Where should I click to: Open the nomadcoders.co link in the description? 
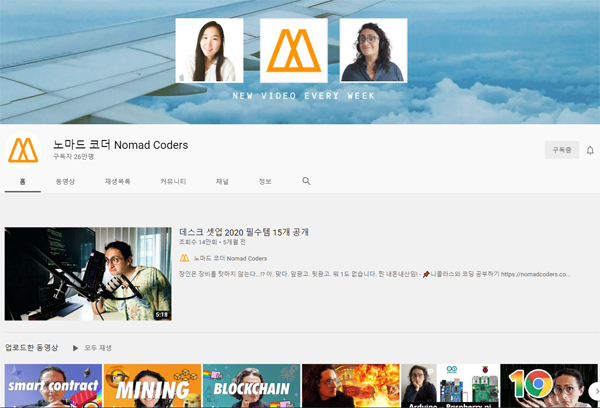click(x=536, y=274)
